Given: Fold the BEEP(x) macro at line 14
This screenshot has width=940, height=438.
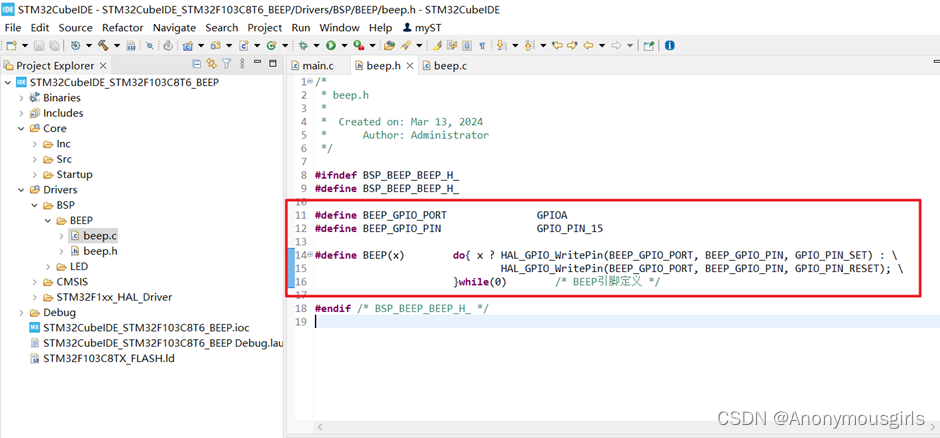Looking at the screenshot, I should (x=309, y=255).
